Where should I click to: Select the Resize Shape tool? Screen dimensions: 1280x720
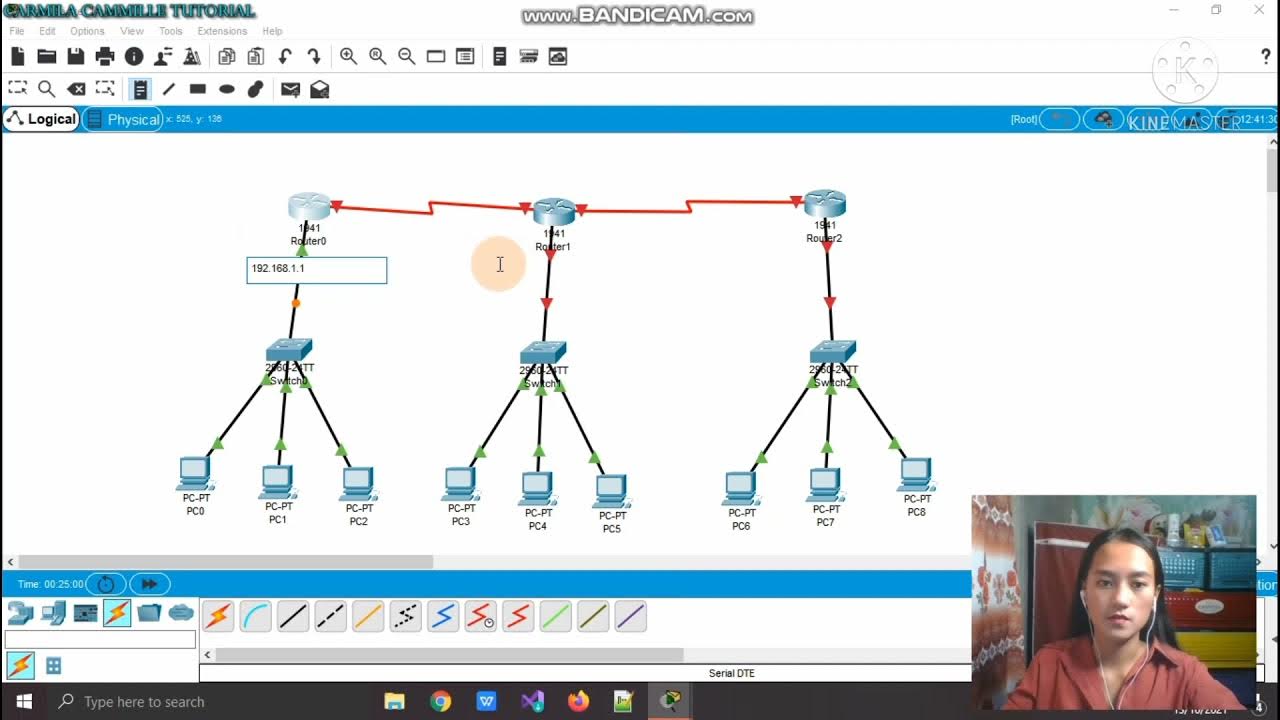point(104,89)
